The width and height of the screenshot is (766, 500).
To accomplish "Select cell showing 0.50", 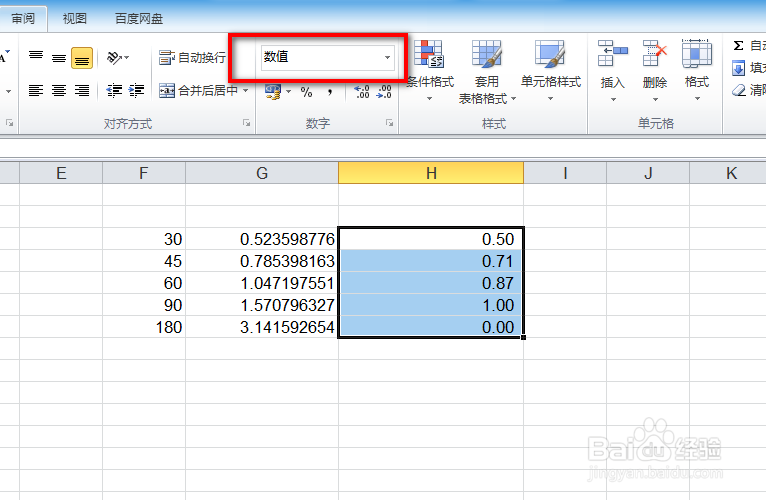I will 431,239.
